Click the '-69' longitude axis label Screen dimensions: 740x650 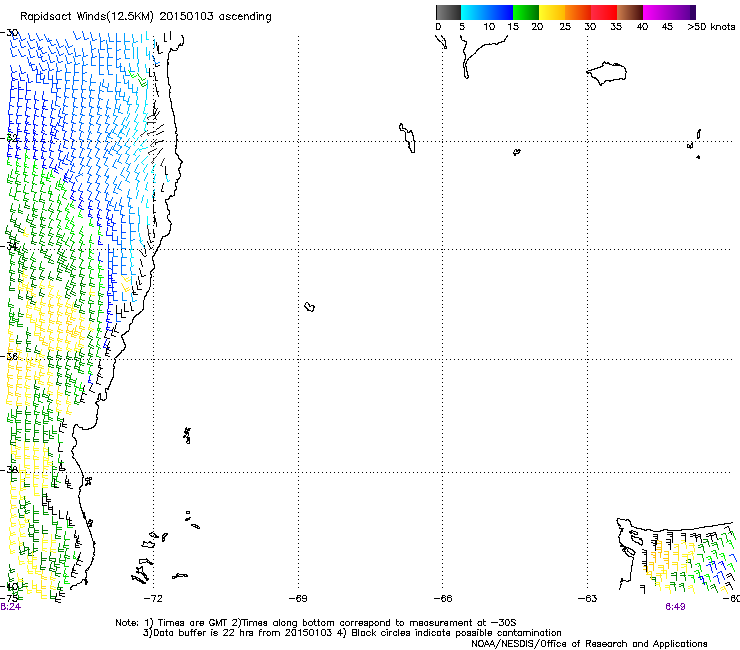[x=298, y=599]
